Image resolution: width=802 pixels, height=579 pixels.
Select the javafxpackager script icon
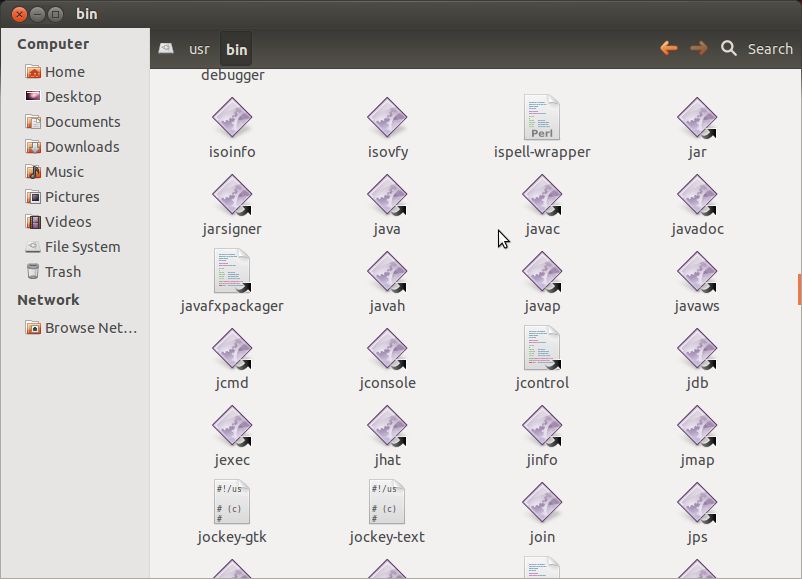(232, 271)
